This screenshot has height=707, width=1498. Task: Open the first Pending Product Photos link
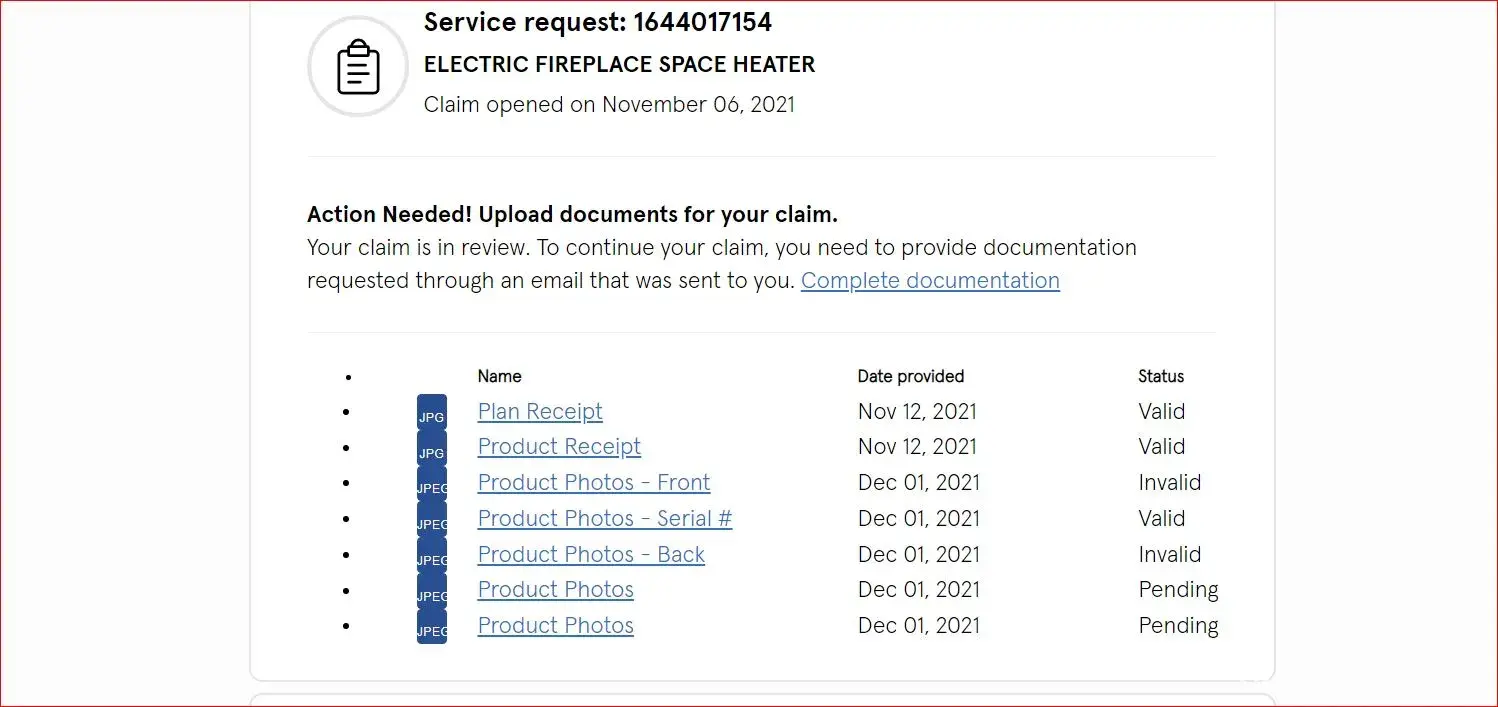click(x=556, y=590)
